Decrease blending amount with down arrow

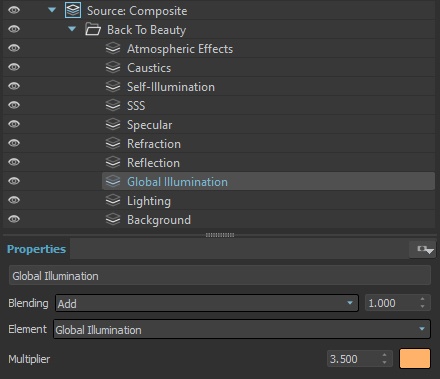[x=423, y=307]
